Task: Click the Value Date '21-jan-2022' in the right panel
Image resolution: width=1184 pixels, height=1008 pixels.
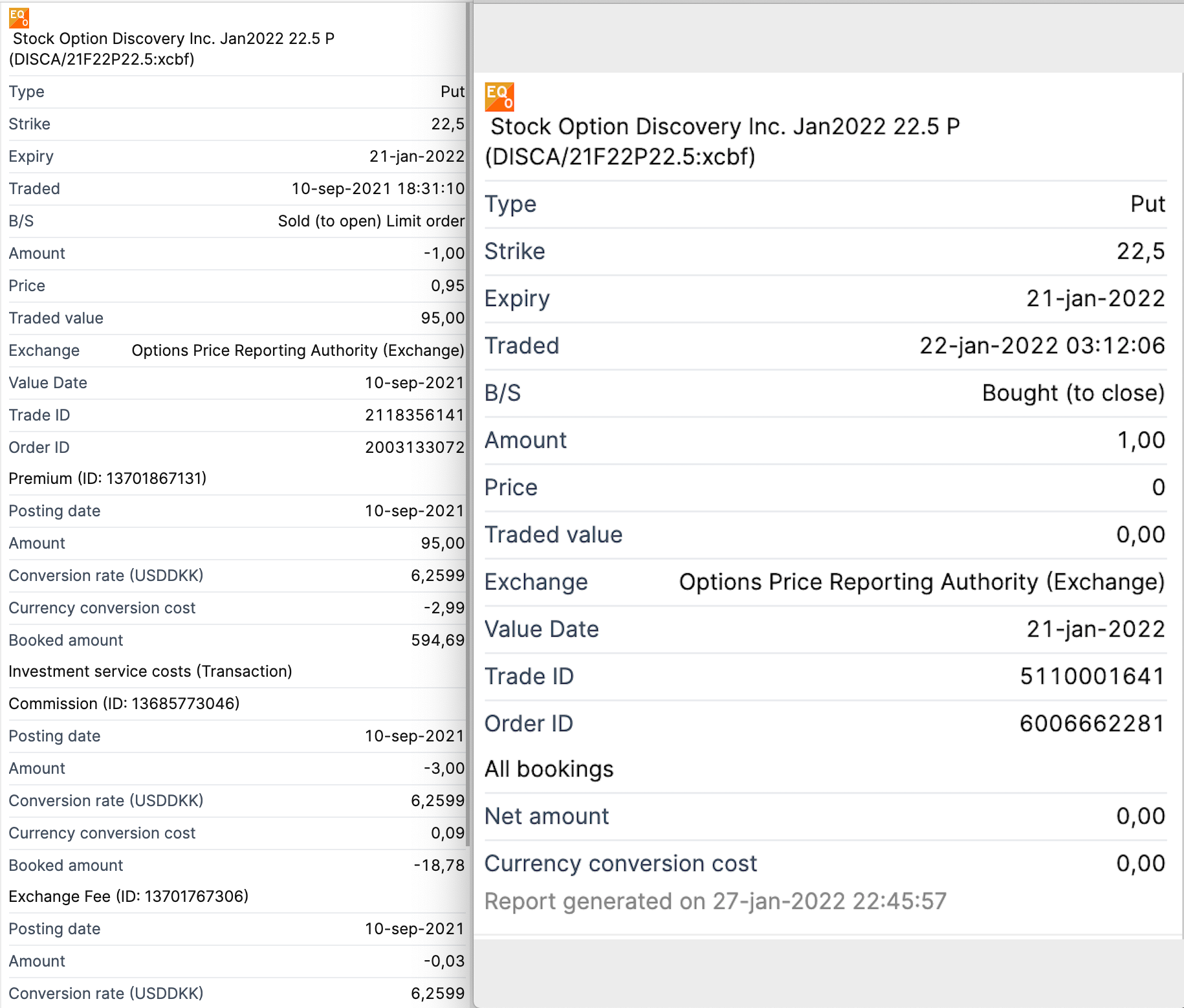Action: tap(1096, 630)
